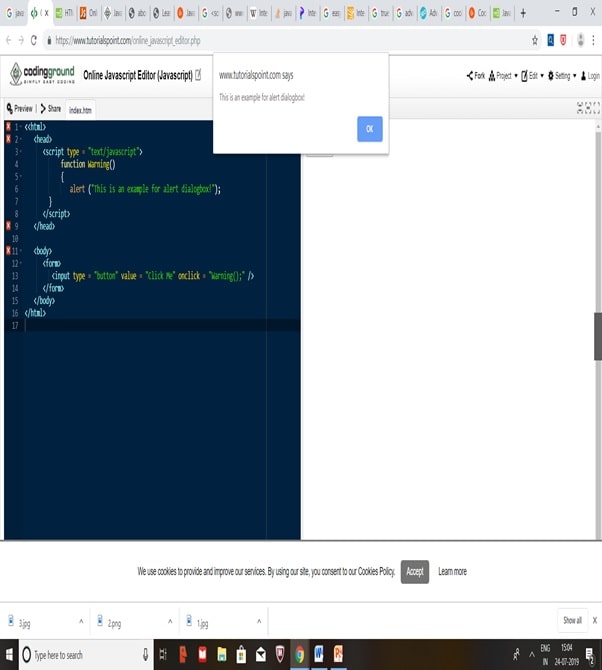
Task: Click the taskbar search box
Action: [86, 655]
